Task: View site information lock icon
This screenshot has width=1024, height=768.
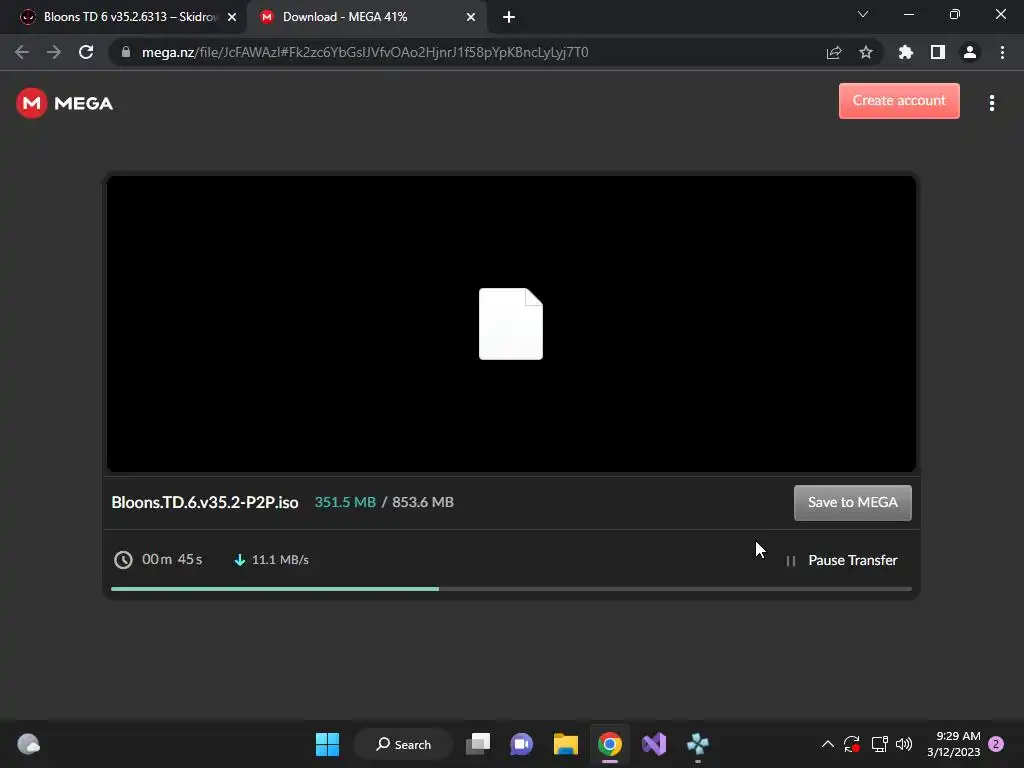Action: 126,52
